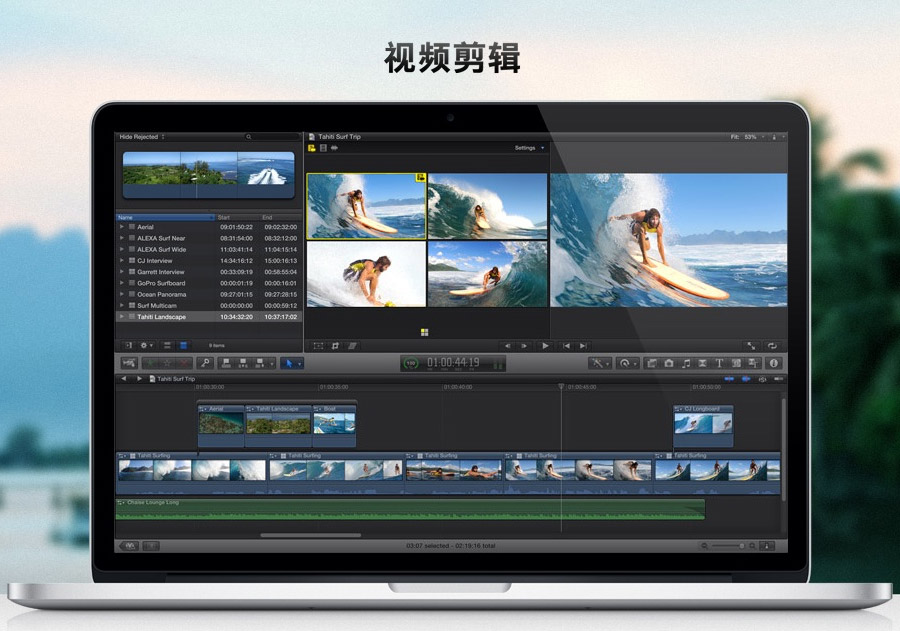Sort clips by the End column
The width and height of the screenshot is (900, 631).
[281, 218]
